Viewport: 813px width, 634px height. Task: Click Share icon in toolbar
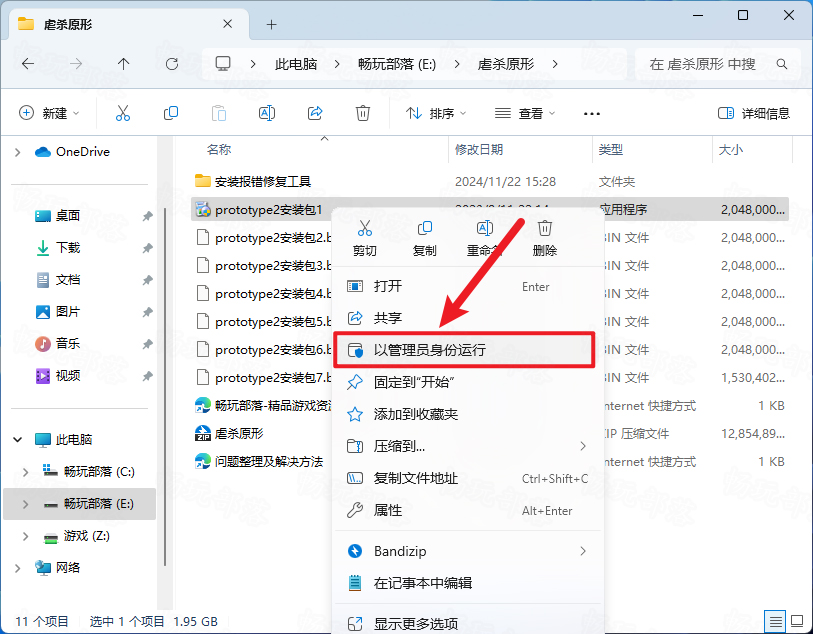point(315,113)
